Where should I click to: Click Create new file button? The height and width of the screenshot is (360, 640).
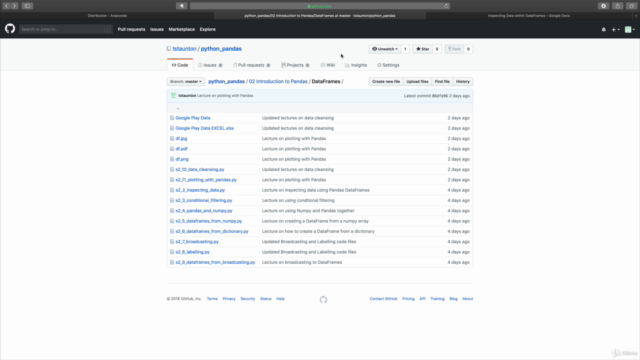pos(386,82)
